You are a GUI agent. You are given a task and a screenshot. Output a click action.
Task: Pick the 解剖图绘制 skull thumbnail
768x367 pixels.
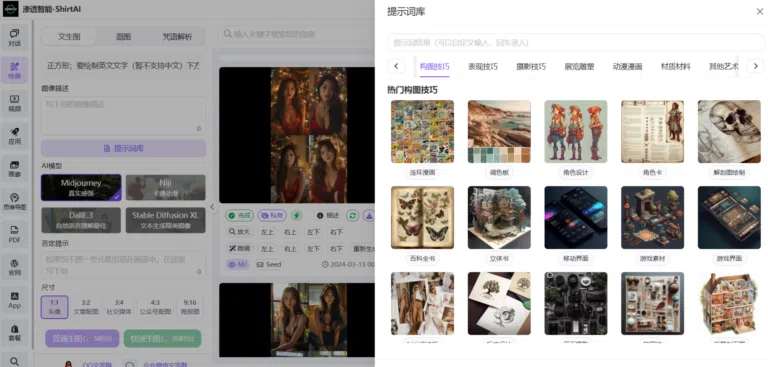point(729,132)
